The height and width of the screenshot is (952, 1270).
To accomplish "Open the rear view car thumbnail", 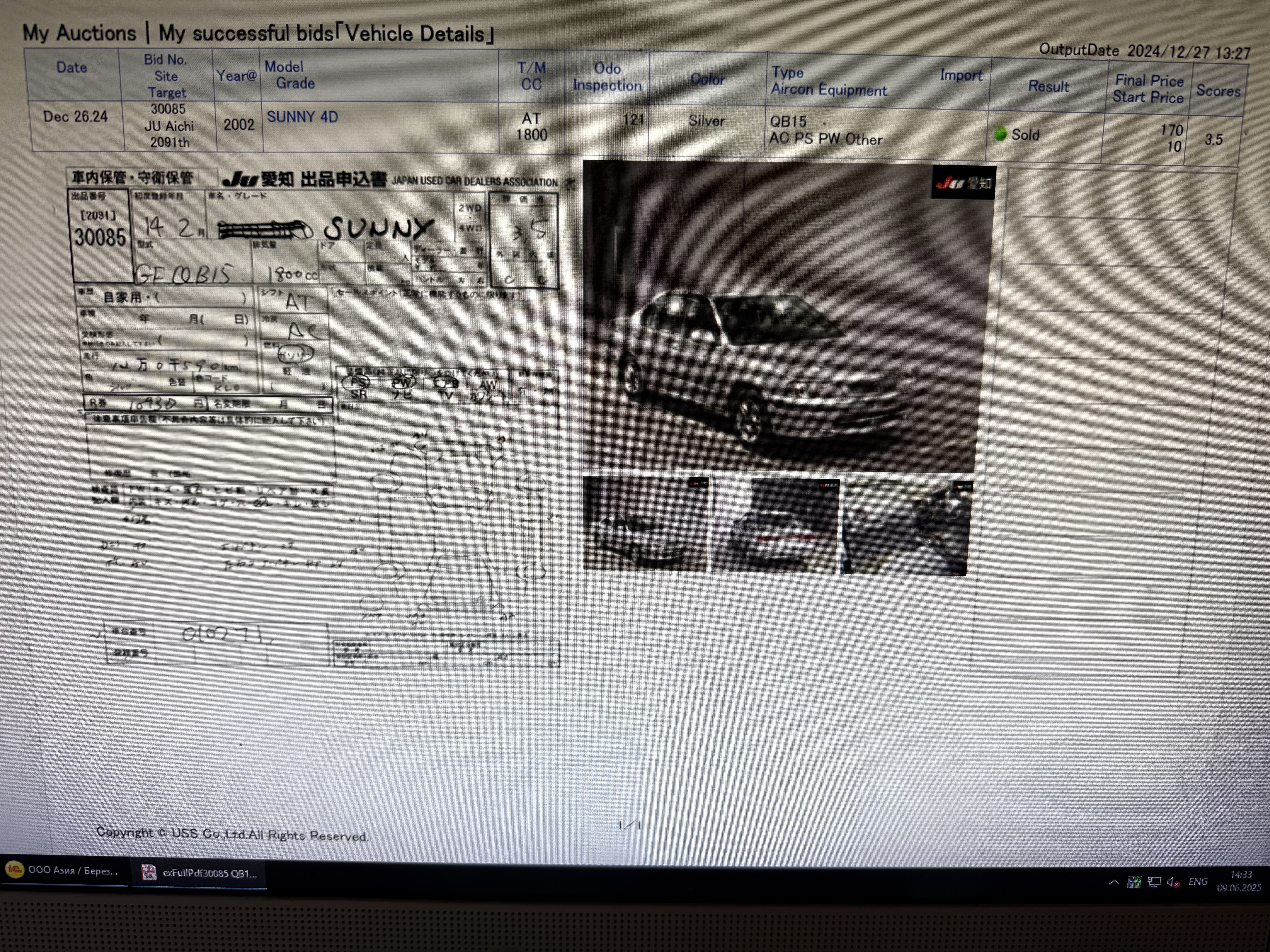I will pyautogui.click(x=775, y=526).
